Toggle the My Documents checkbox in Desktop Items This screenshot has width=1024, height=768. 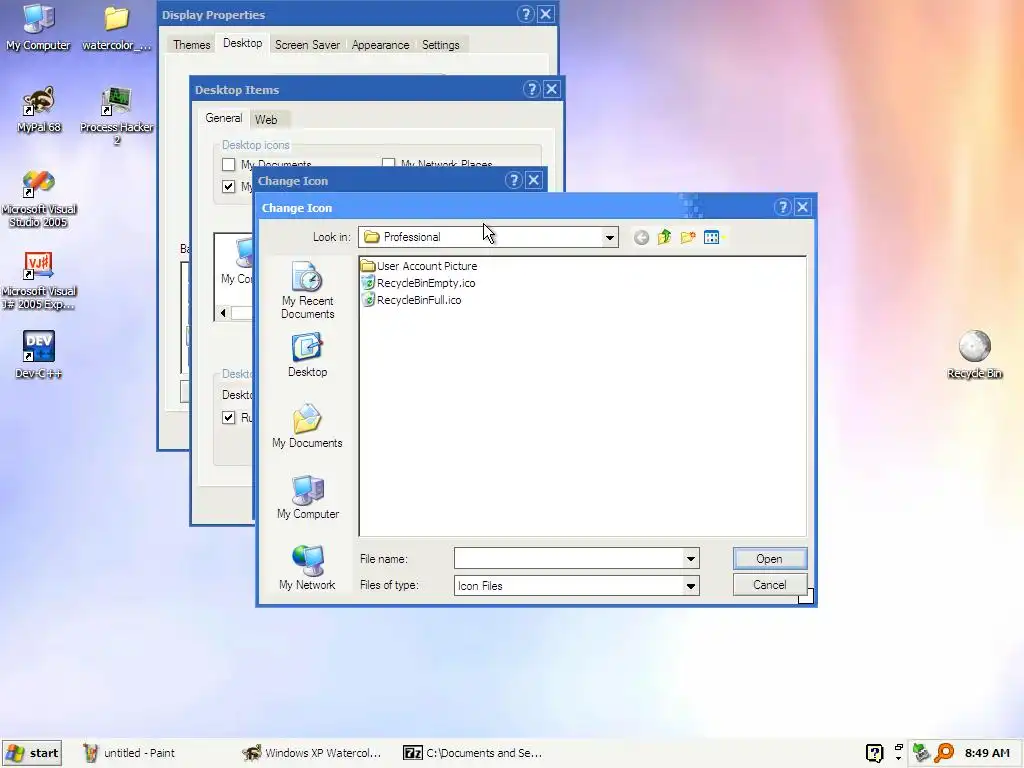tap(228, 165)
